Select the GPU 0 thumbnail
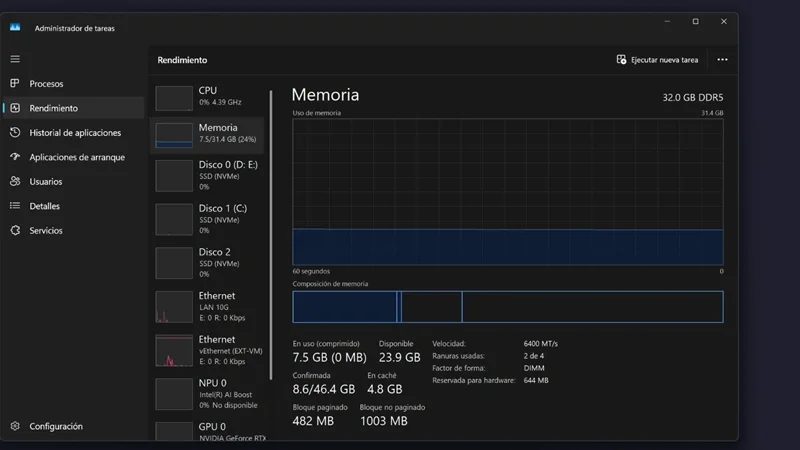This screenshot has width=800, height=450. [x=174, y=431]
